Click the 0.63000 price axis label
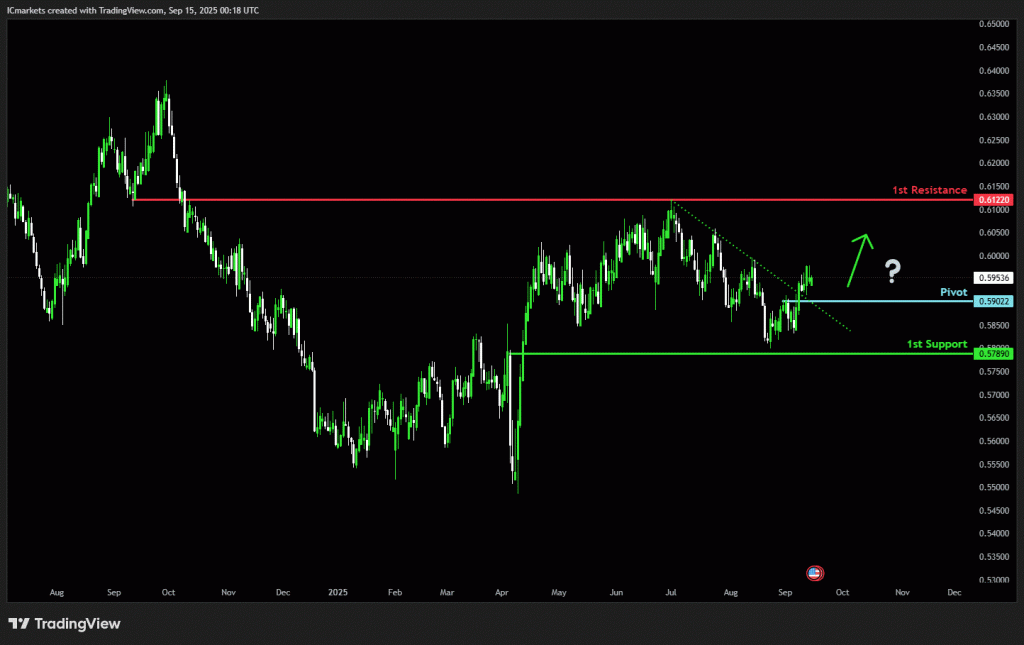The image size is (1024, 645). click(993, 117)
